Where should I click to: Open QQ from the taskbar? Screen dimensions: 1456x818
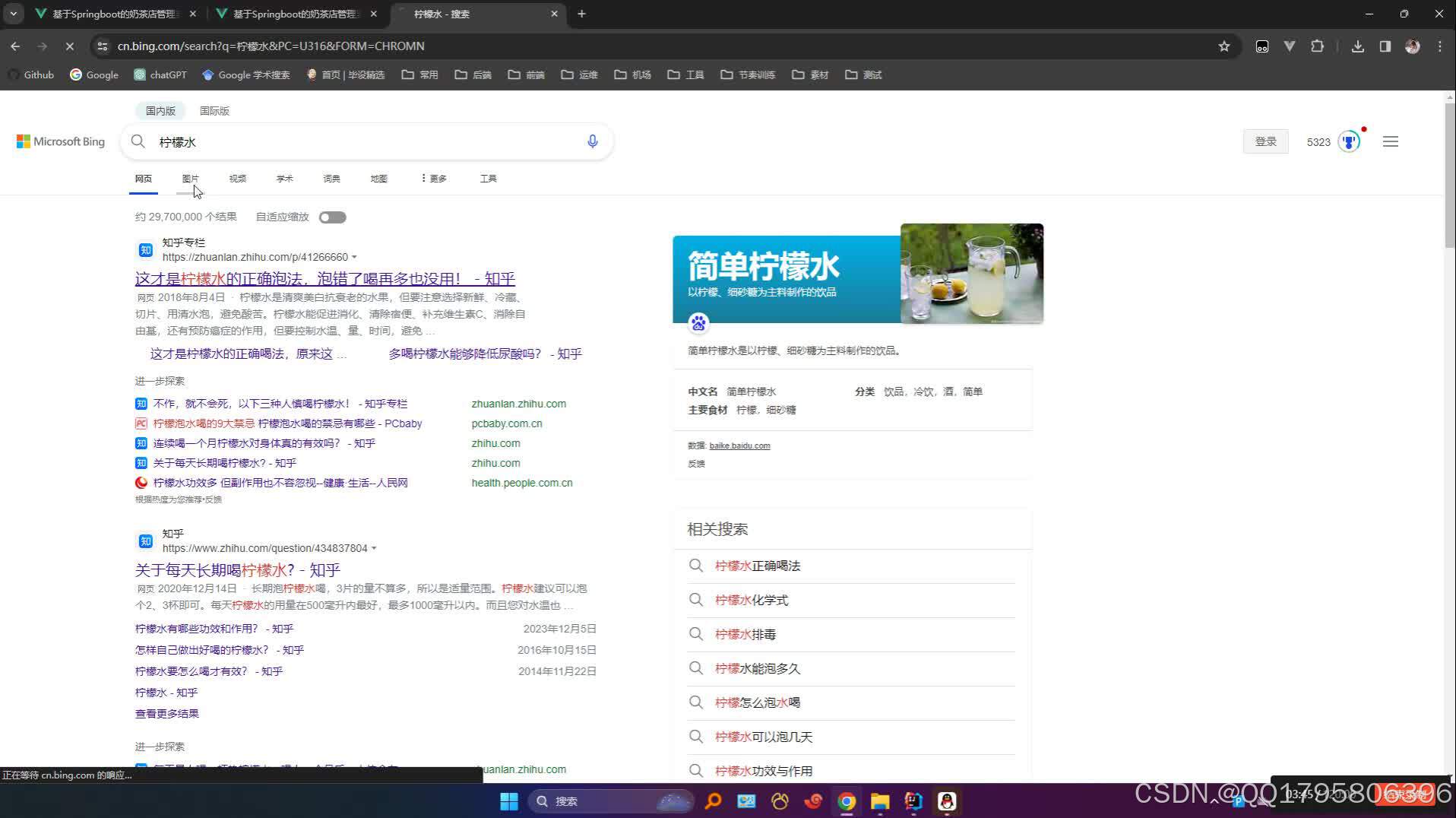pos(947,801)
